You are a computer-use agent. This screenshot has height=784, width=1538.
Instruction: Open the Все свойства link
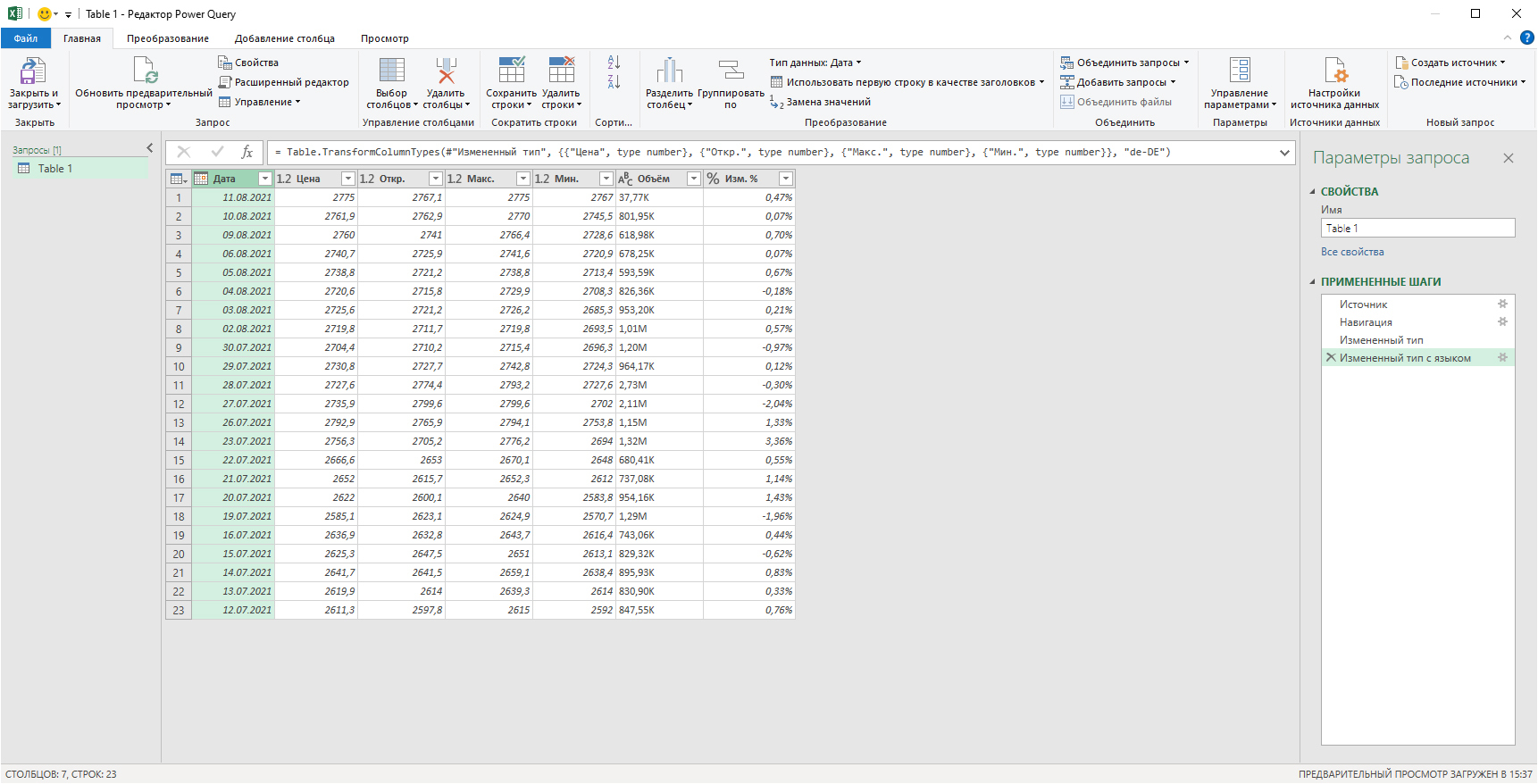[x=1352, y=252]
